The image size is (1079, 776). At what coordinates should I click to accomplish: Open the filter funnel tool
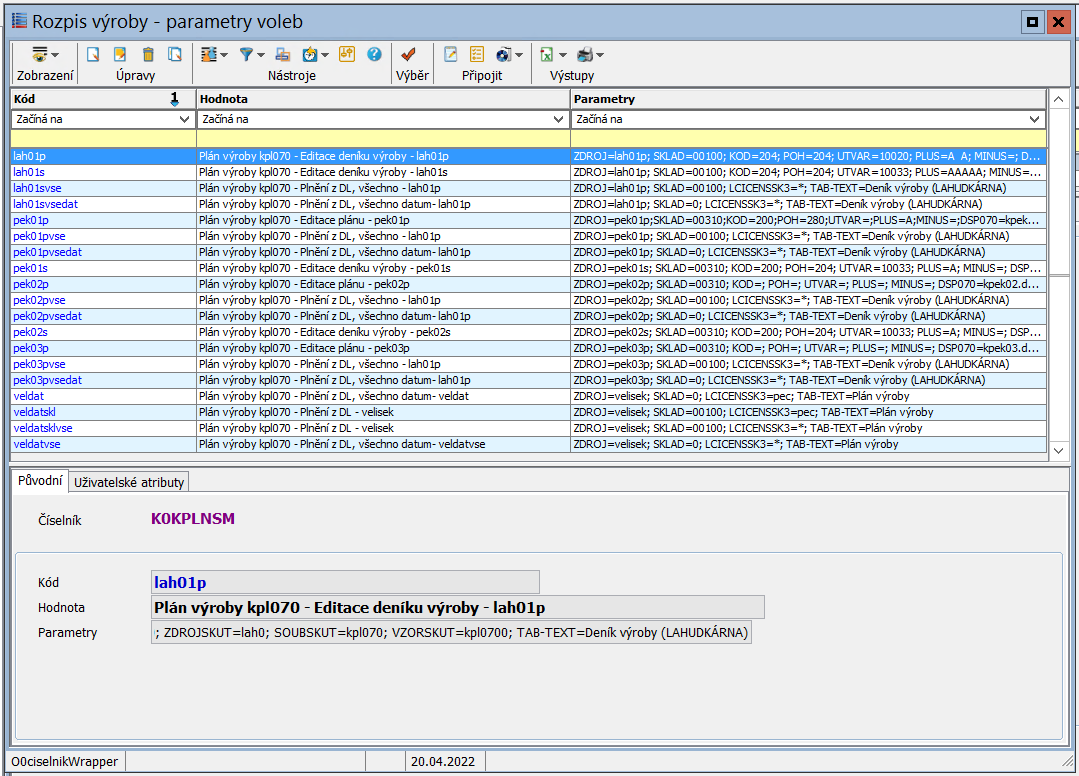click(x=248, y=55)
